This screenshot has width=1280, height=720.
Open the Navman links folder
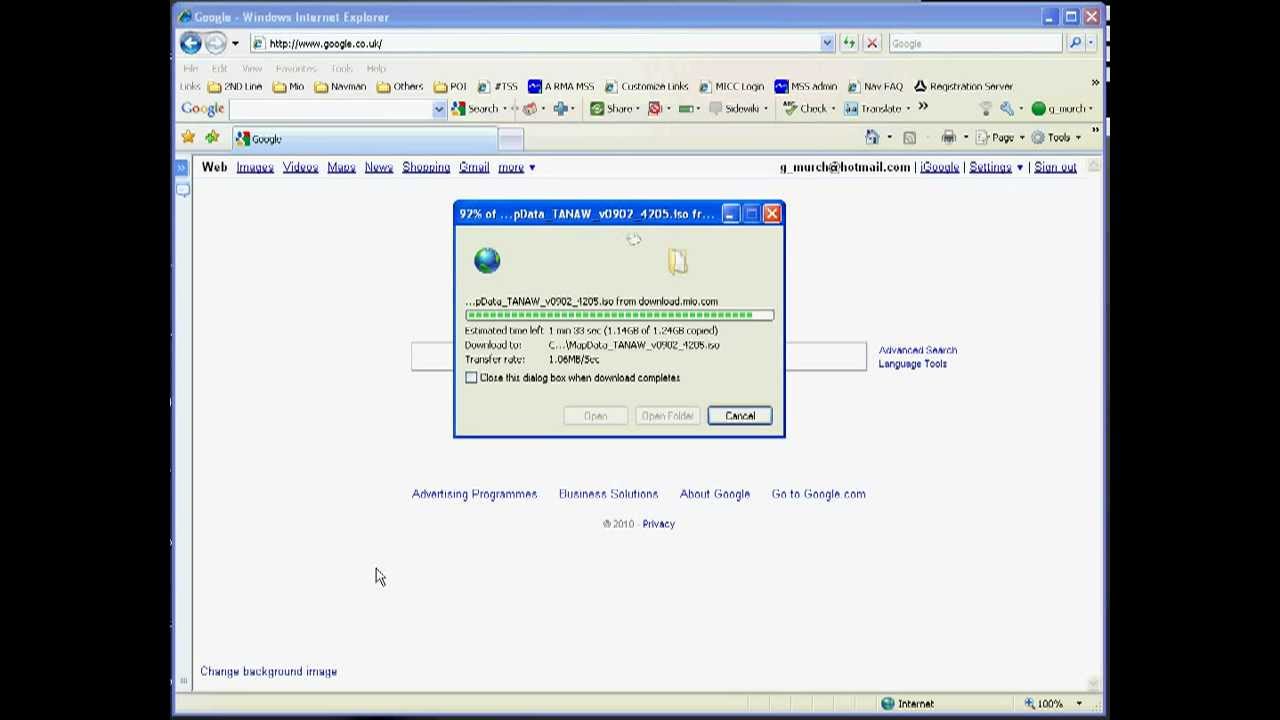point(340,86)
